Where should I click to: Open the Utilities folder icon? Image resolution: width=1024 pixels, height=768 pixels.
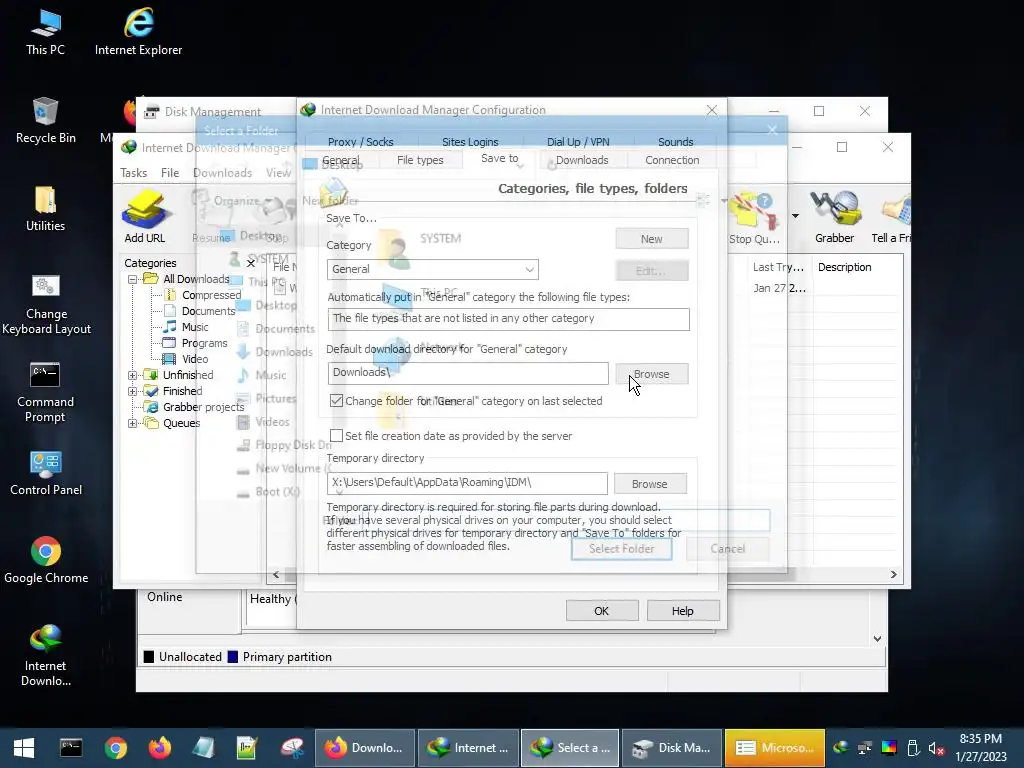tap(46, 209)
